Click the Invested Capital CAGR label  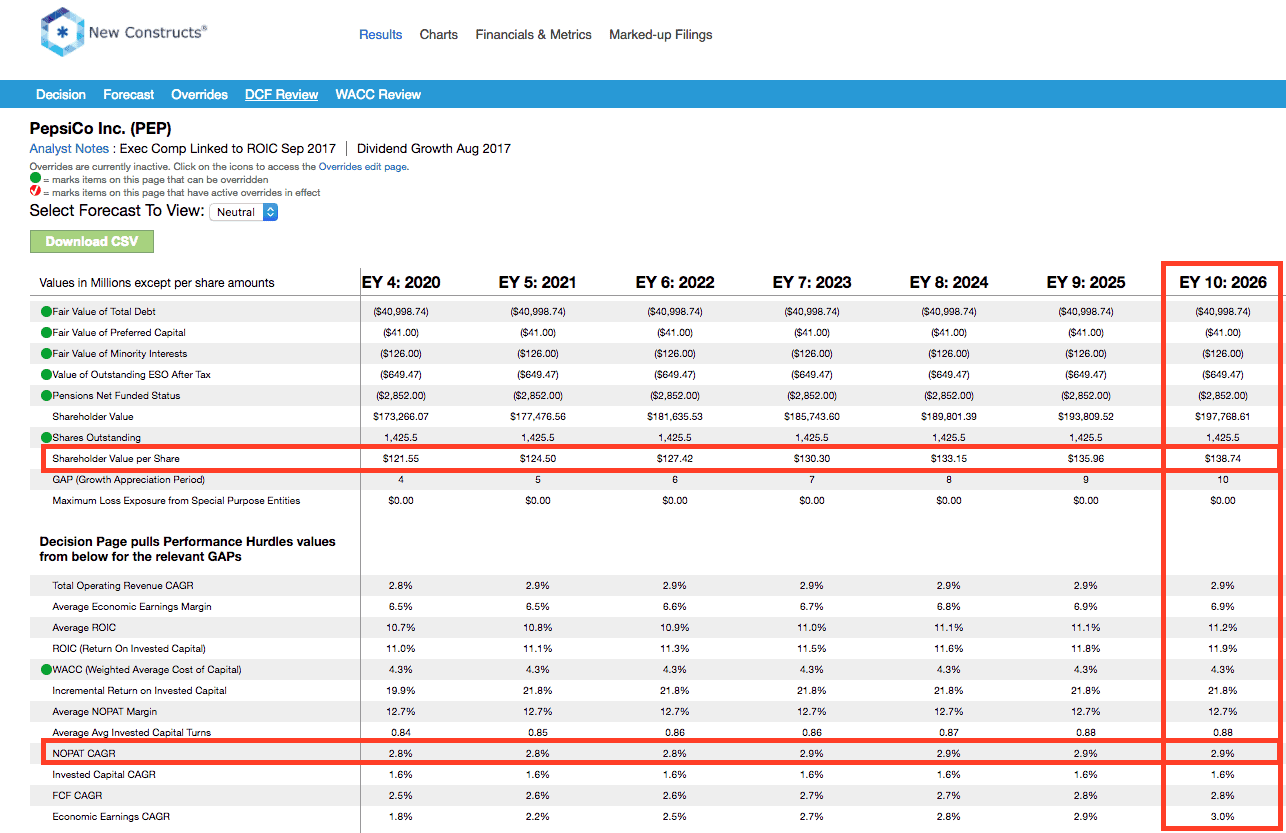(104, 775)
